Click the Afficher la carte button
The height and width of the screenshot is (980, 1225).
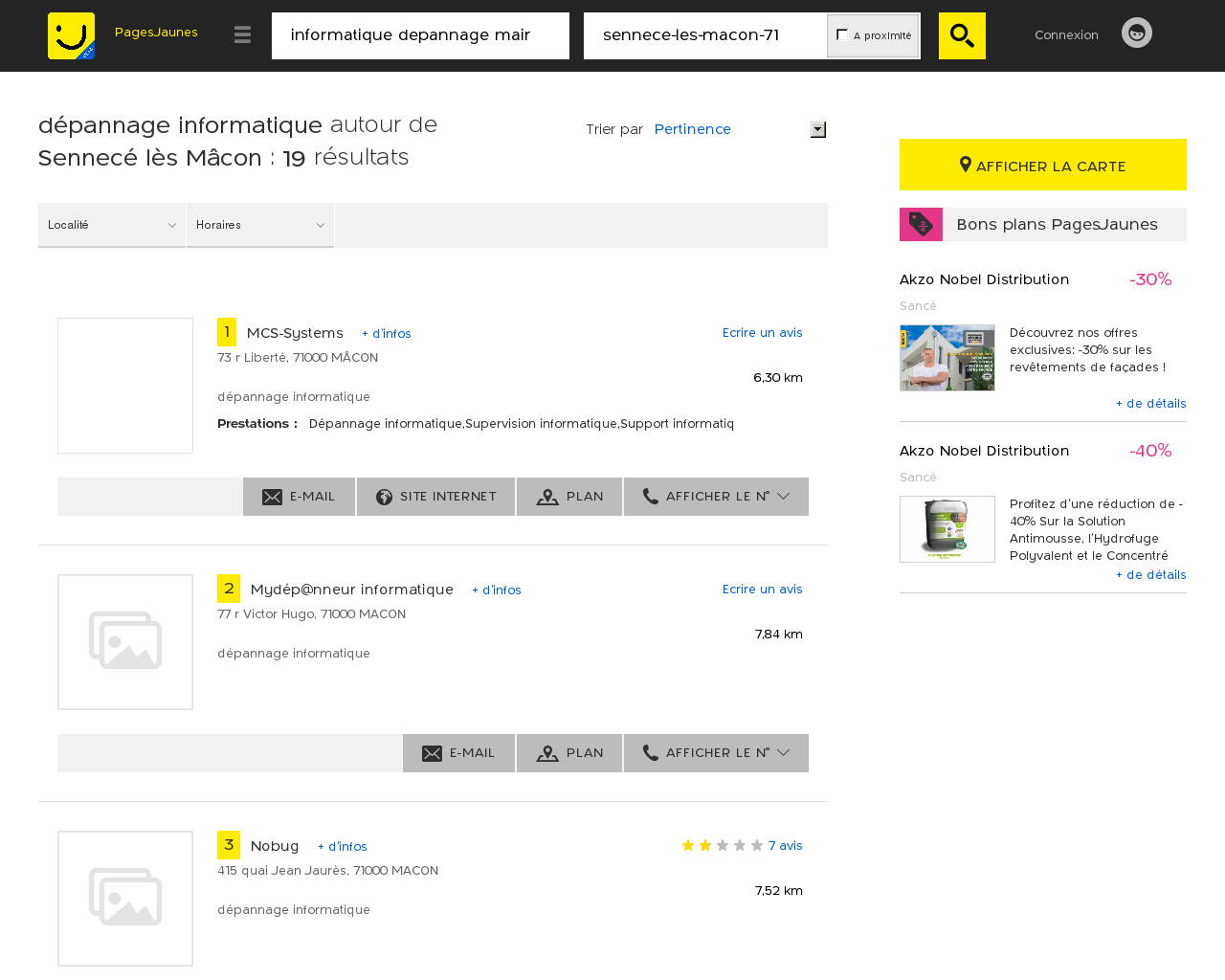tap(1043, 165)
